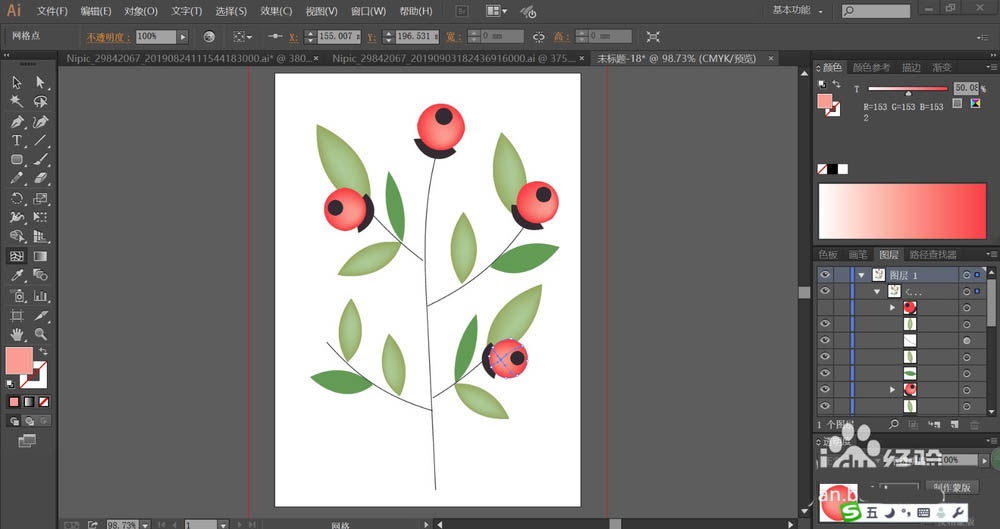1000x529 pixels.
Task: Click the X coordinate field 155.007
Action: point(339,37)
